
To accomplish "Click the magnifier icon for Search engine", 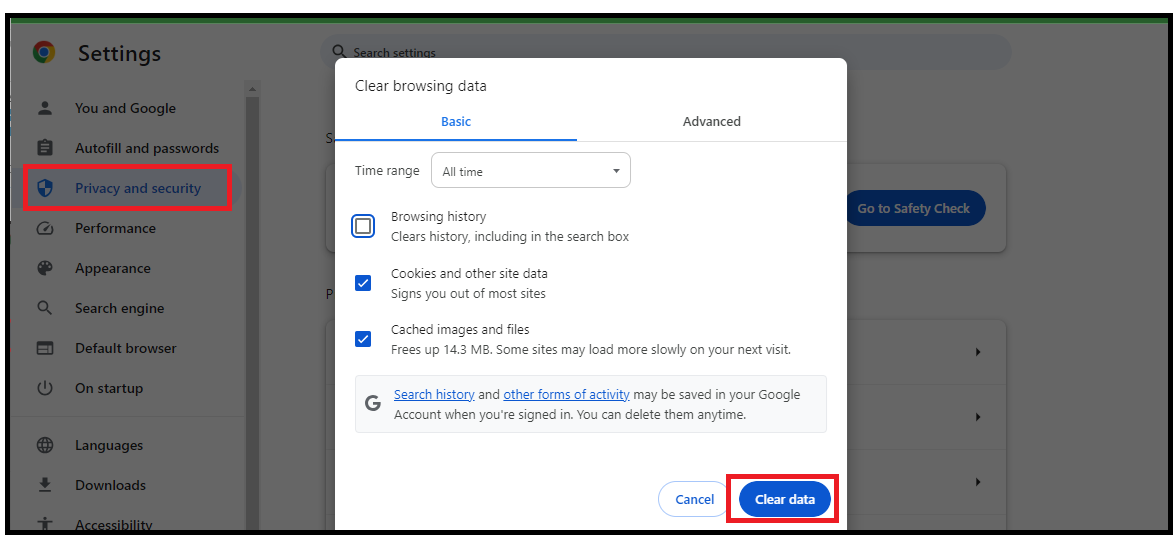I will 45,308.
